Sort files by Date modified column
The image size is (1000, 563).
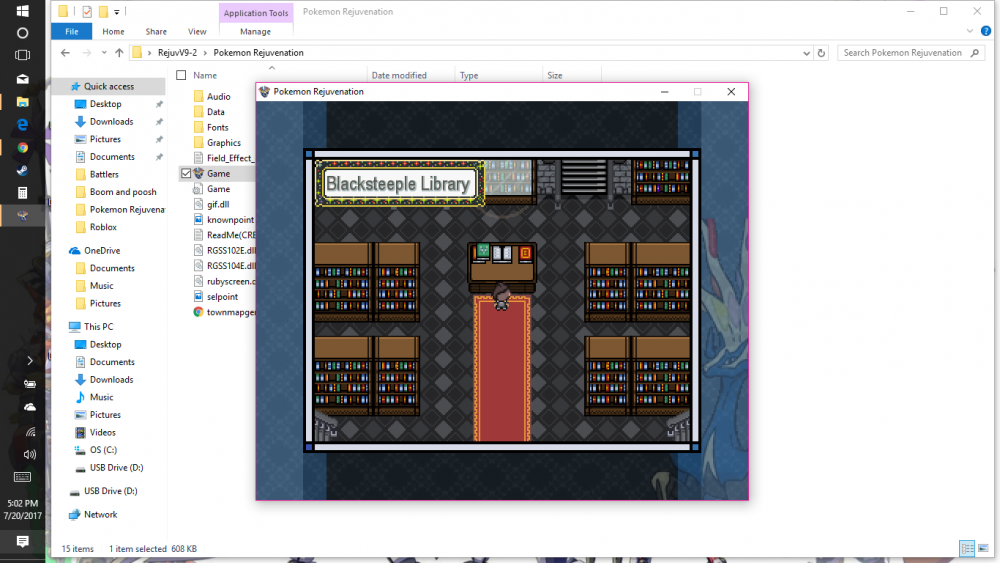pyautogui.click(x=399, y=75)
